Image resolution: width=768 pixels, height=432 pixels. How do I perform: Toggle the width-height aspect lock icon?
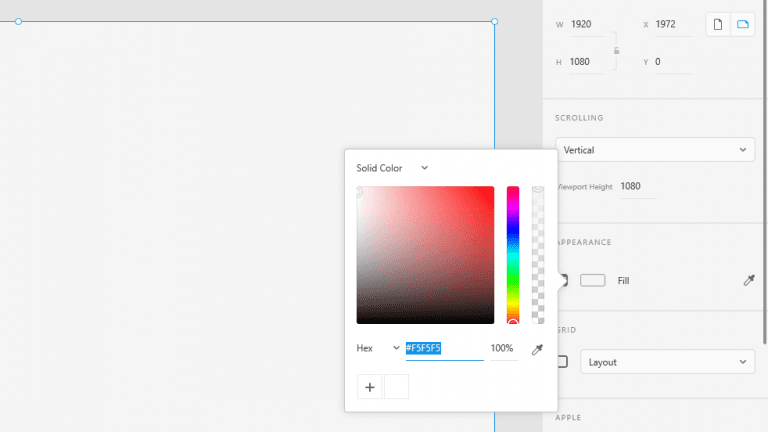616,50
